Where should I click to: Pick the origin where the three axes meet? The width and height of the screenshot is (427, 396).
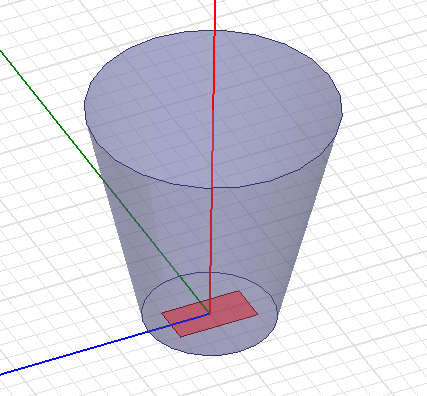pyautogui.click(x=209, y=313)
